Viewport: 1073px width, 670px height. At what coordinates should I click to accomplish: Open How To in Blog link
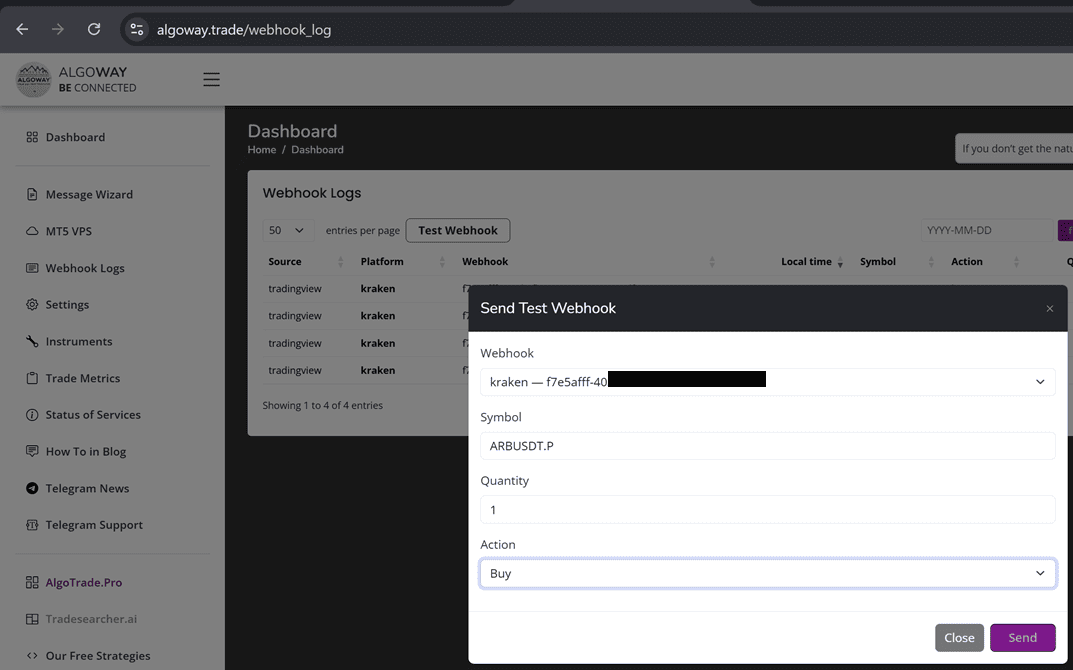[86, 452]
